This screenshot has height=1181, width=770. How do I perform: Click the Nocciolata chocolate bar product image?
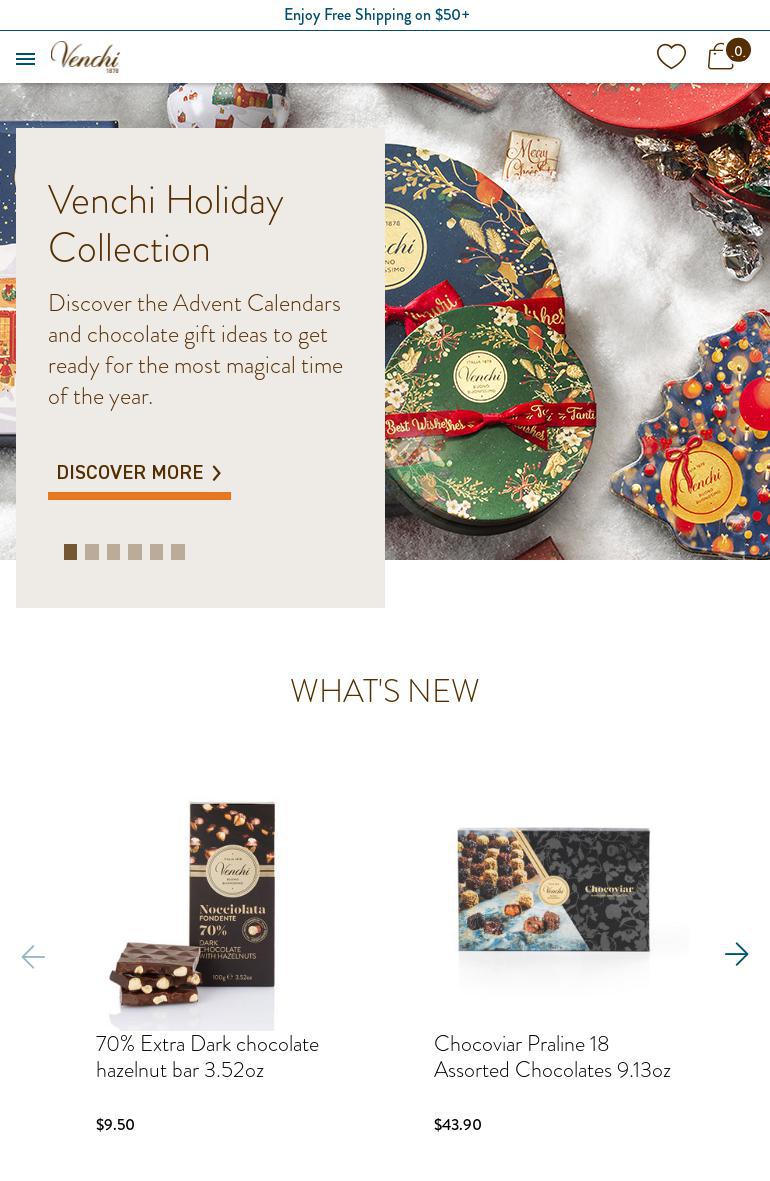pos(194,914)
